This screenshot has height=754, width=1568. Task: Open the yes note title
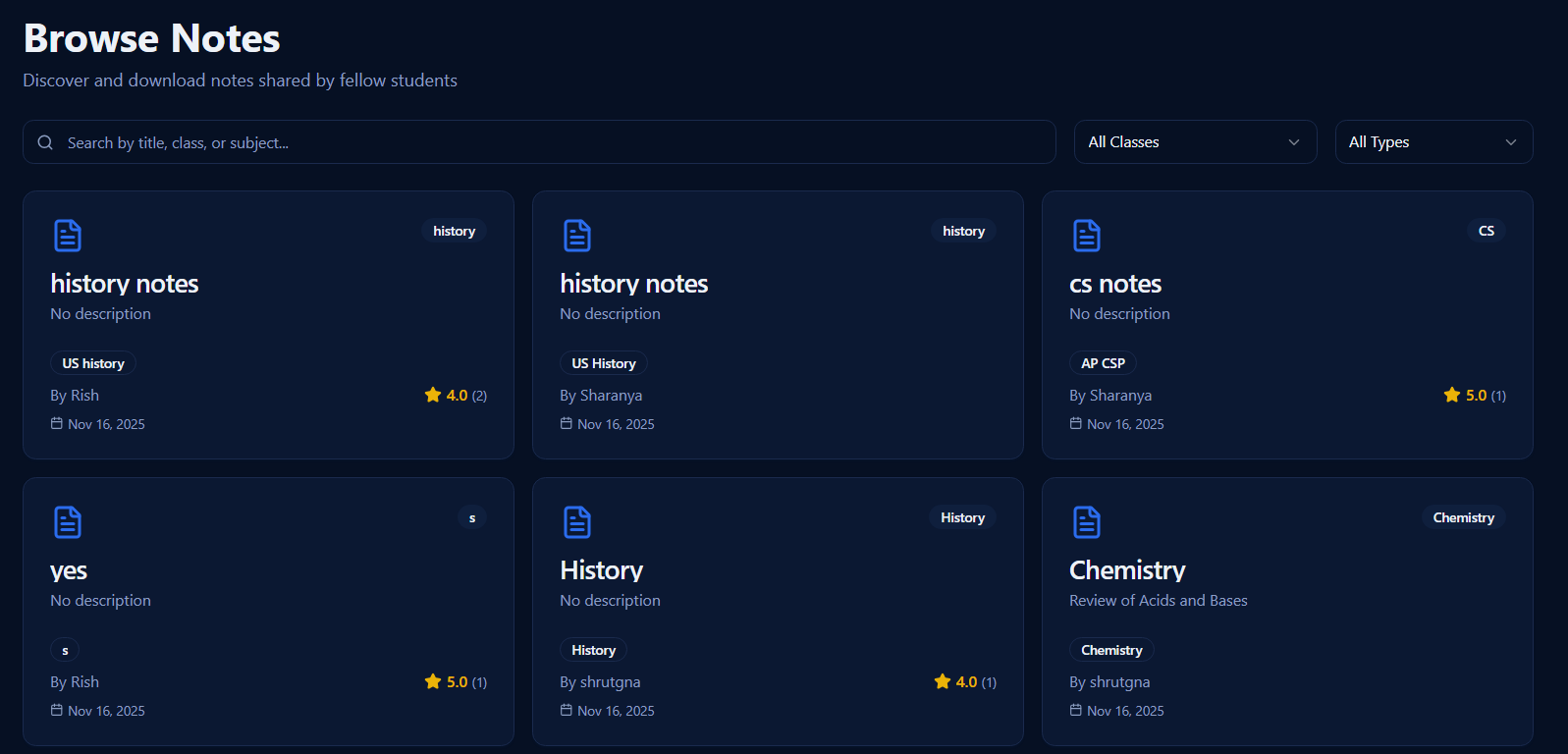coord(69,571)
